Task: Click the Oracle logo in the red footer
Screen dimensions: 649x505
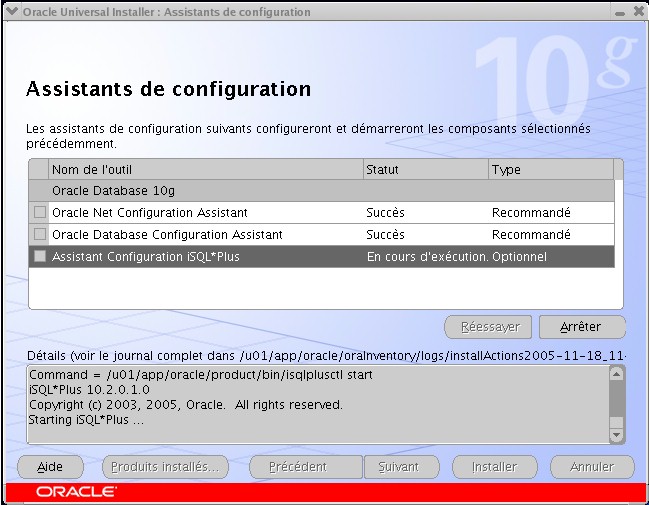Action: (76, 492)
